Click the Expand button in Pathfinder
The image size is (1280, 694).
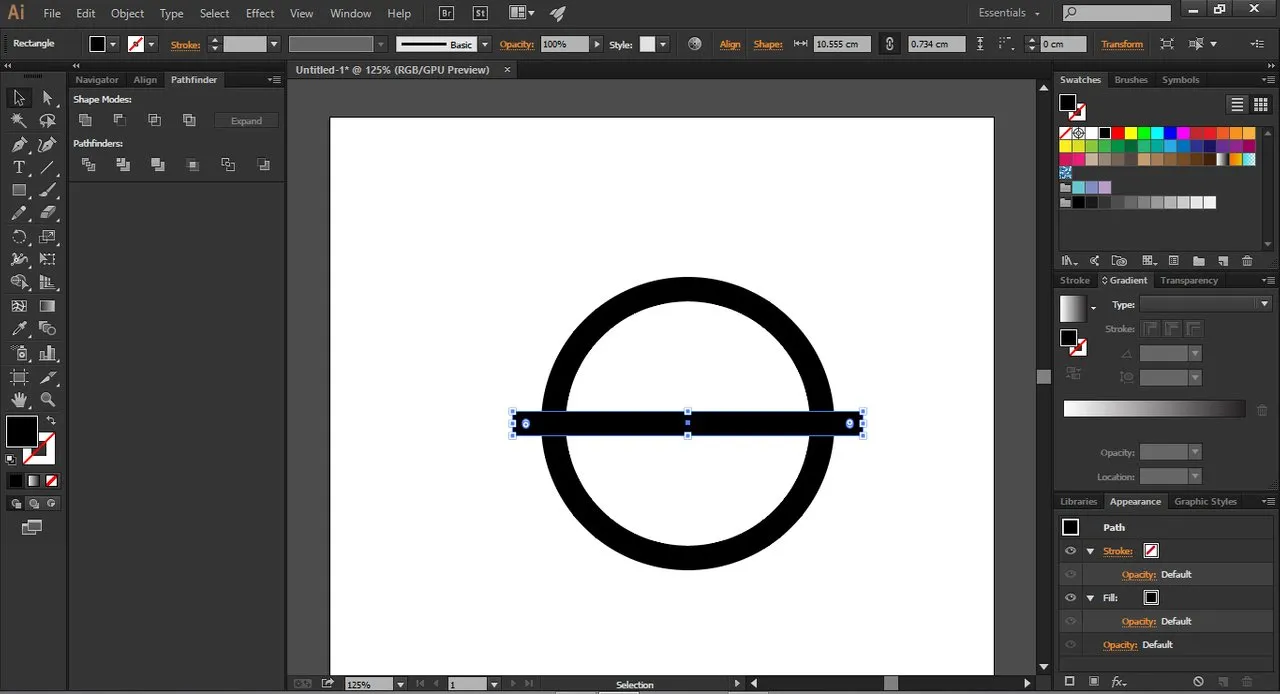[246, 120]
